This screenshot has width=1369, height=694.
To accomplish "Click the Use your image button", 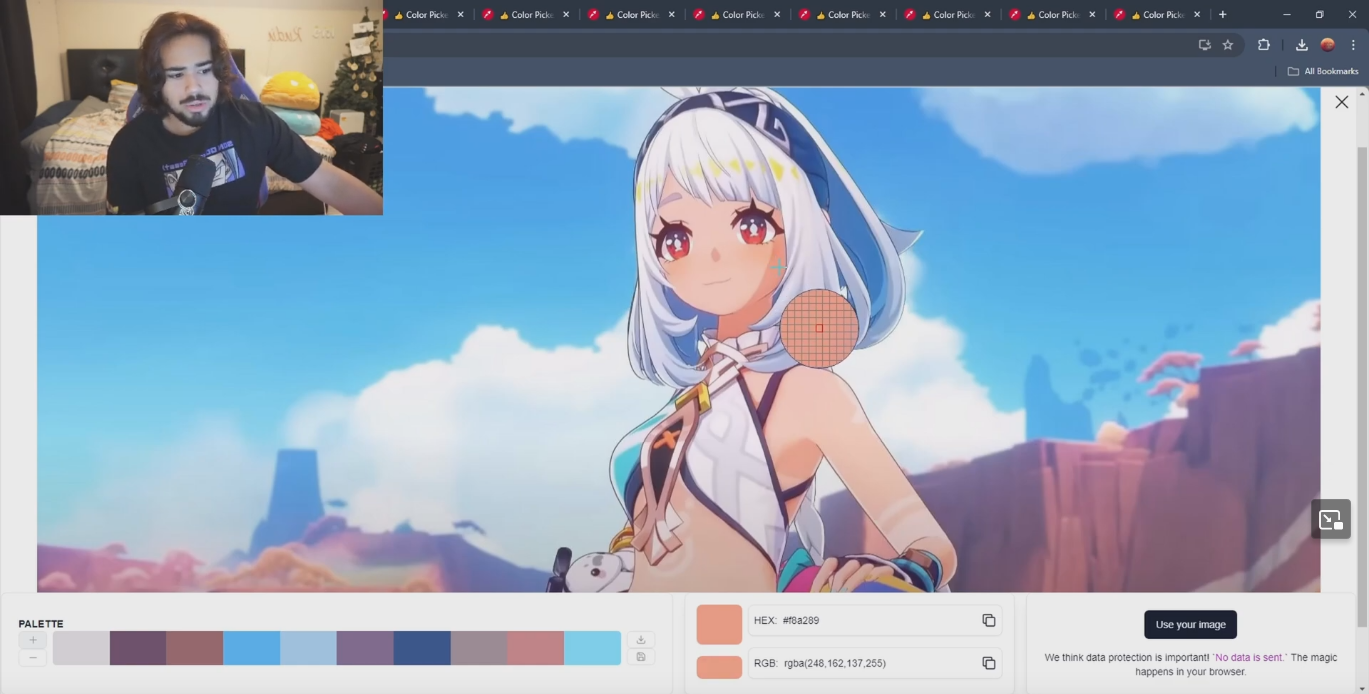I will click(x=1190, y=625).
